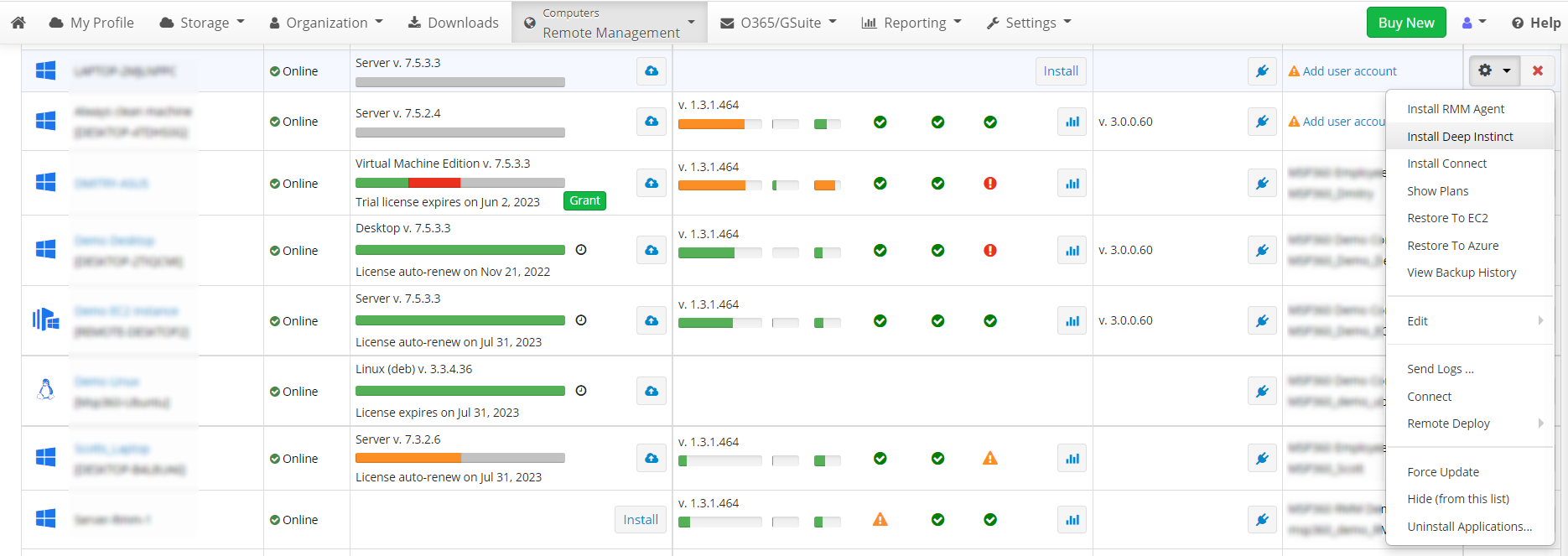The width and height of the screenshot is (1568, 556).
Task: Select Install Connect from menu
Action: (x=1446, y=164)
